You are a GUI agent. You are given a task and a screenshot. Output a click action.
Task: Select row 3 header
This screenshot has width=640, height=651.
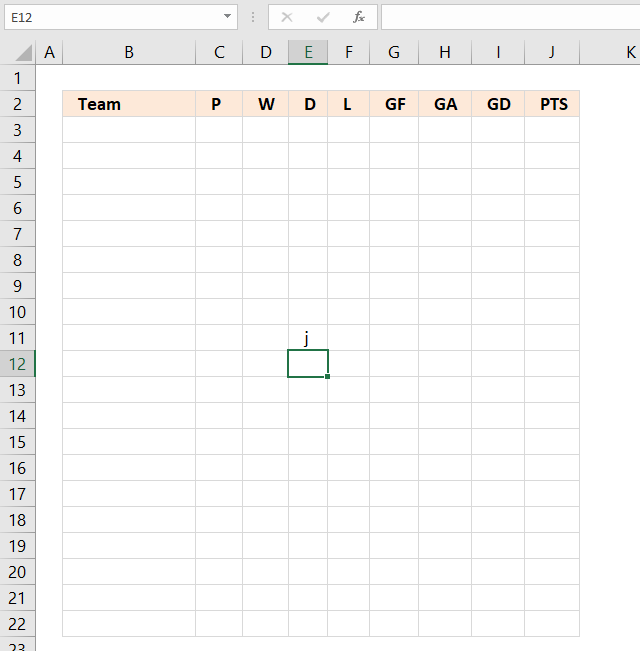[x=17, y=130]
